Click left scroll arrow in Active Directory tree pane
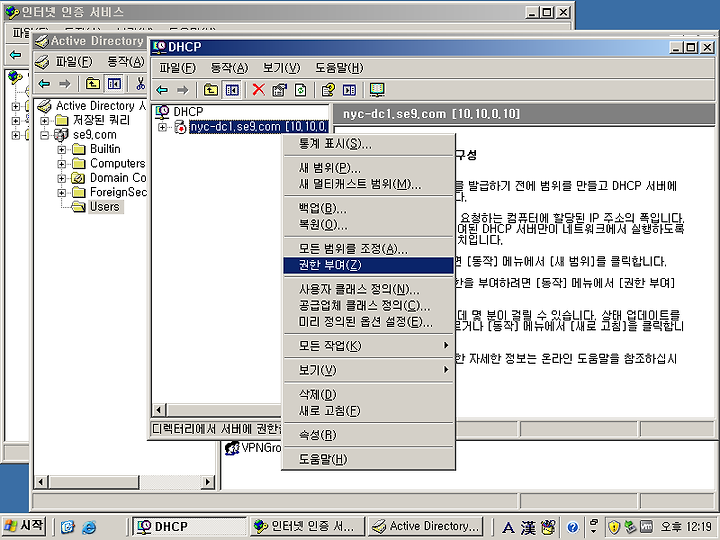Screen dimensions: 720x540 coord(41,482)
